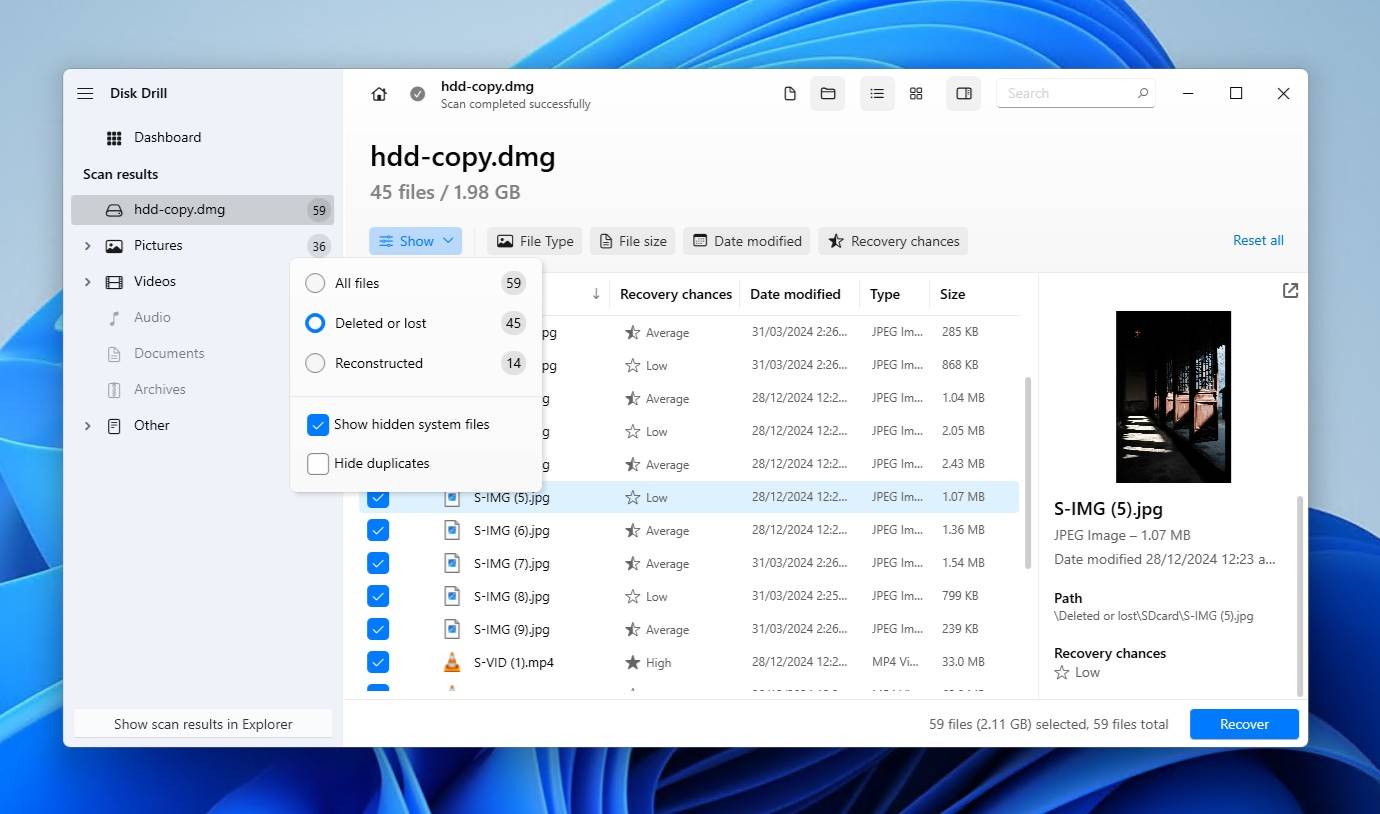Select the Archives sidebar category
Viewport: 1380px width, 814px height.
tap(202, 390)
